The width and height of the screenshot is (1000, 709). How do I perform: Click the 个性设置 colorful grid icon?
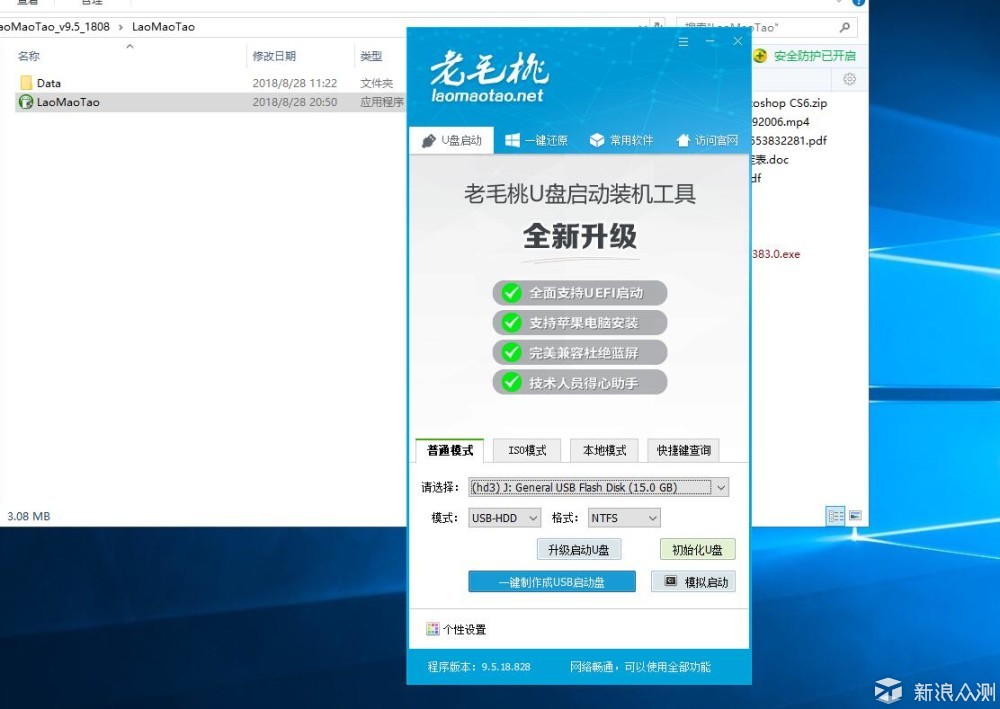[432, 629]
